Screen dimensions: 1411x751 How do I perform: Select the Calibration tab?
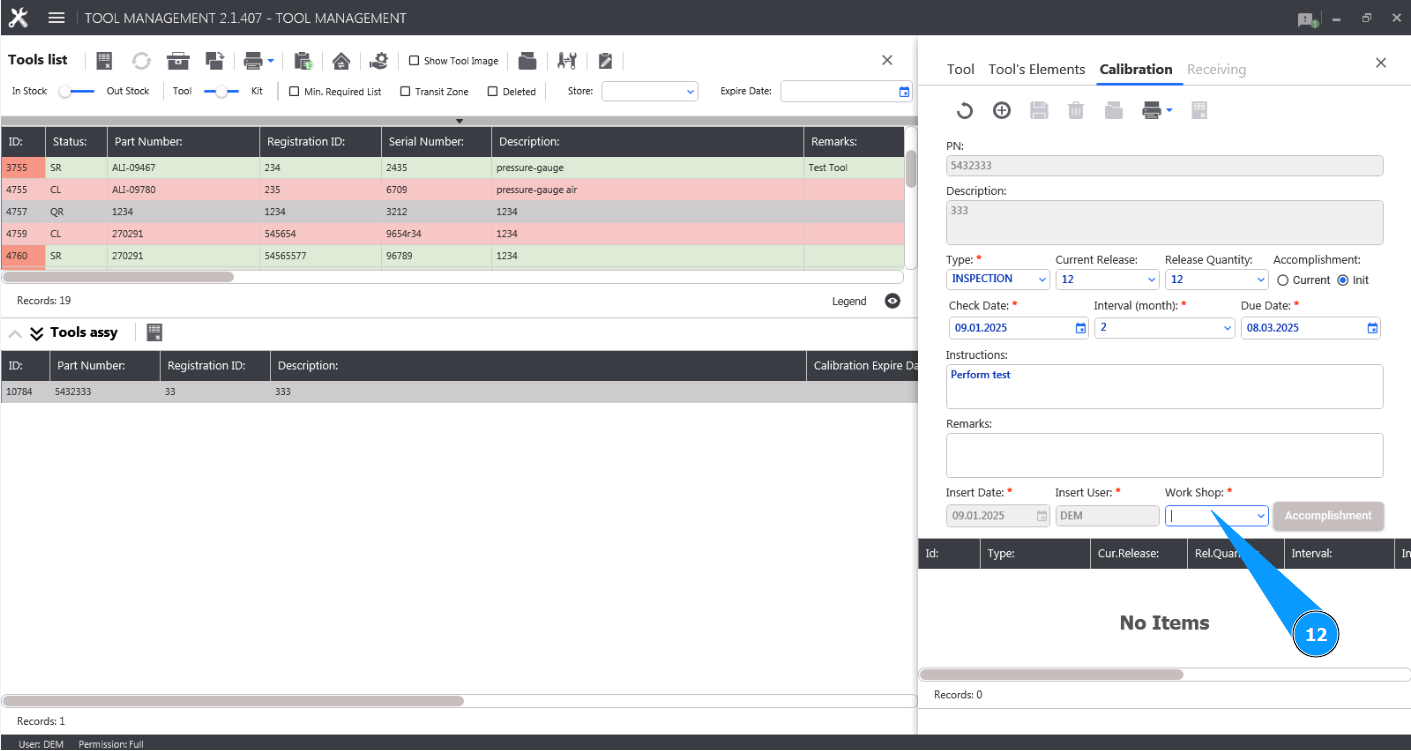pyautogui.click(x=1135, y=69)
